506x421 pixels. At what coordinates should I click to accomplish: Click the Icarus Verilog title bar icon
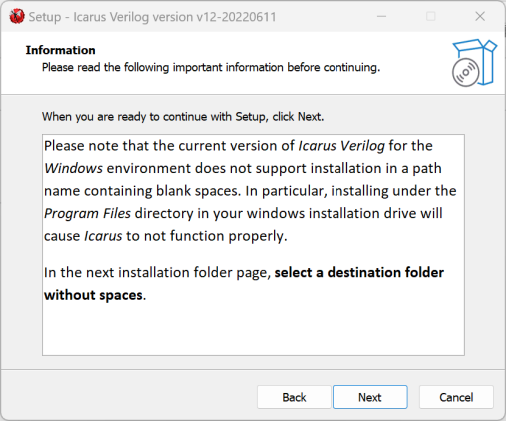17,16
